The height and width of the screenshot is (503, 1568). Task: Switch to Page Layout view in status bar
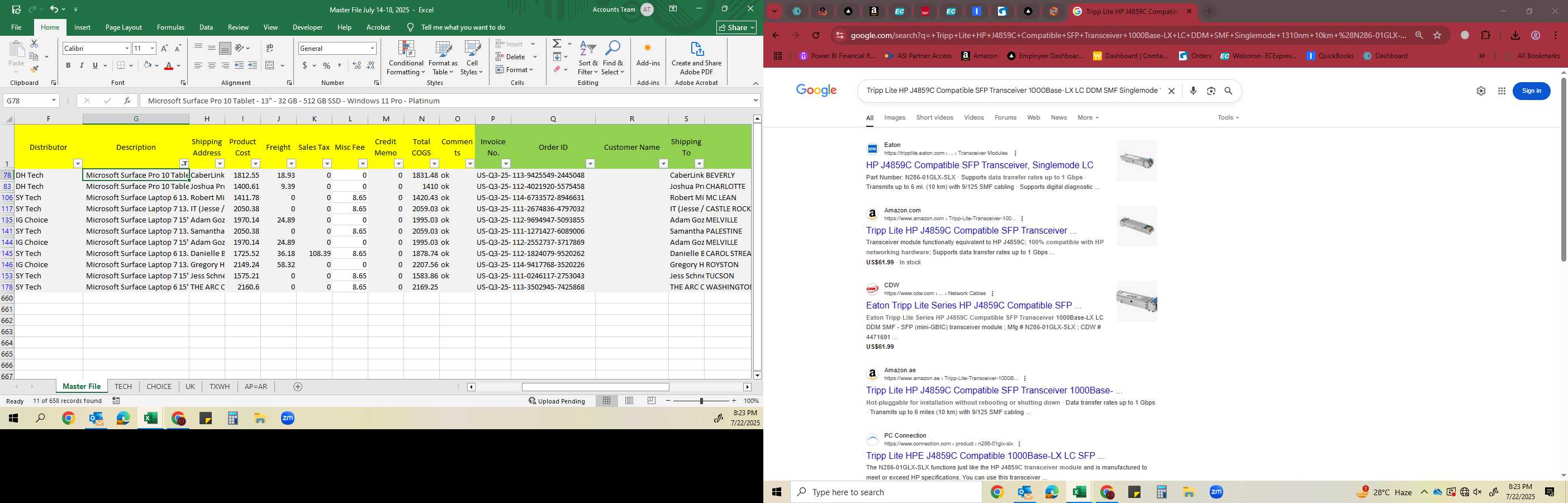pyautogui.click(x=629, y=401)
